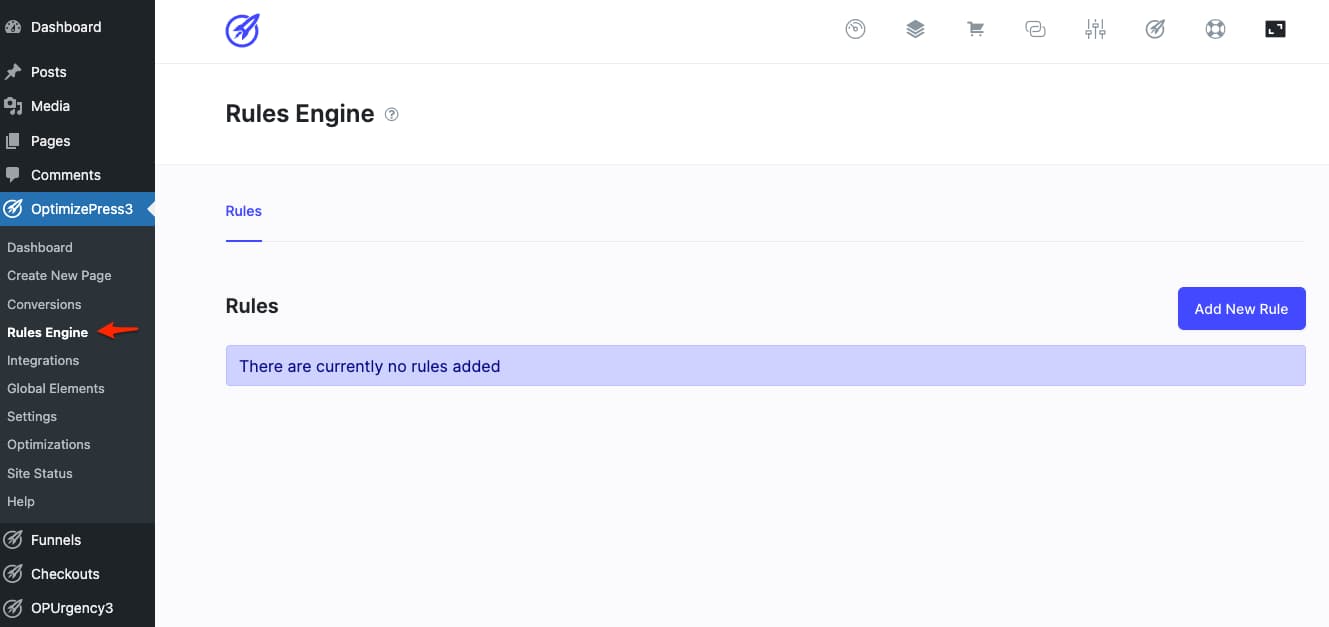Expand the Checkouts sidebar menu
The height and width of the screenshot is (627, 1329).
(65, 574)
